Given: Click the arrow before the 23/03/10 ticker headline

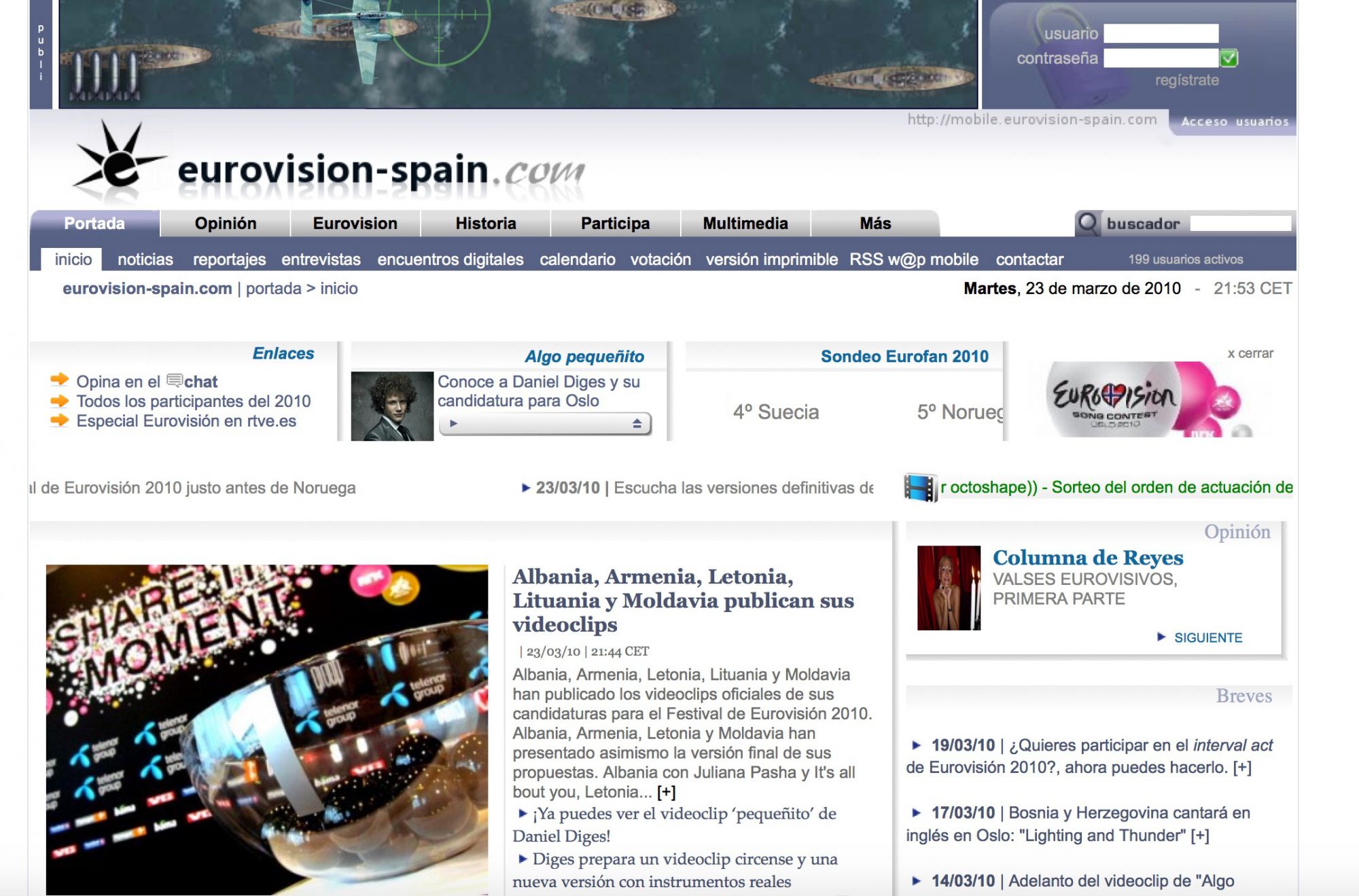Looking at the screenshot, I should point(526,488).
